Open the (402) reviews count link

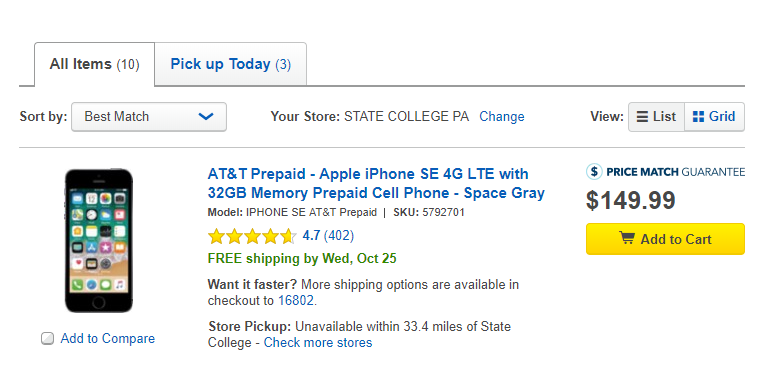pyautogui.click(x=339, y=236)
